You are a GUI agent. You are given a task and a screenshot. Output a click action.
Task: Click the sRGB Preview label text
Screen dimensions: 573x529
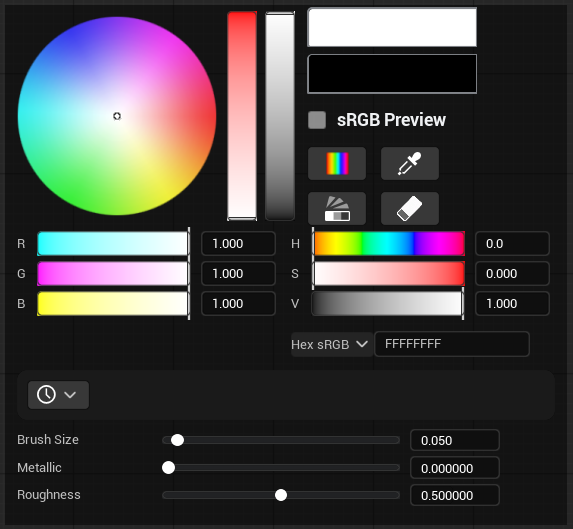coord(391,120)
